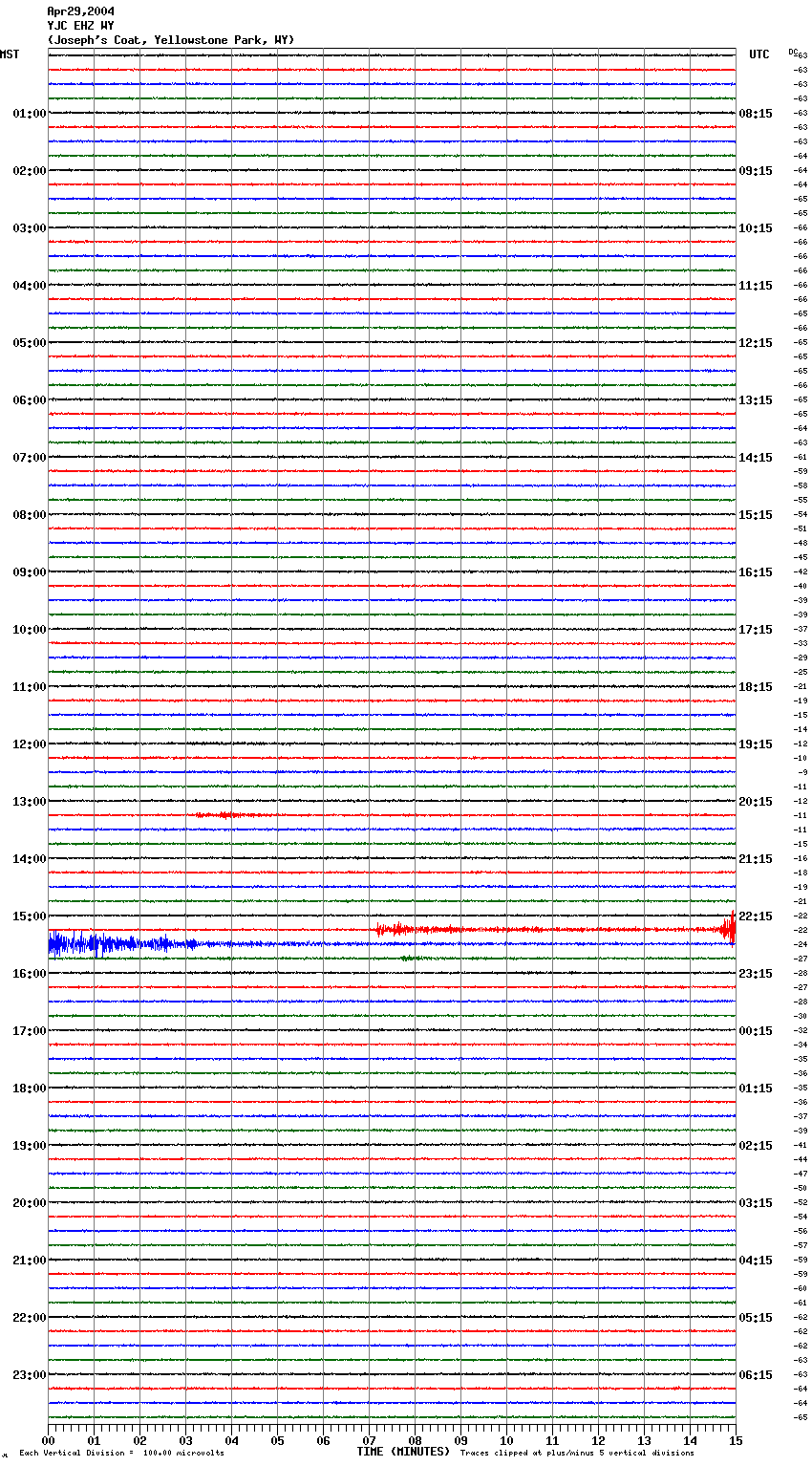Pick the 08:00 MST time label
812x1466 pixels.
click(30, 515)
